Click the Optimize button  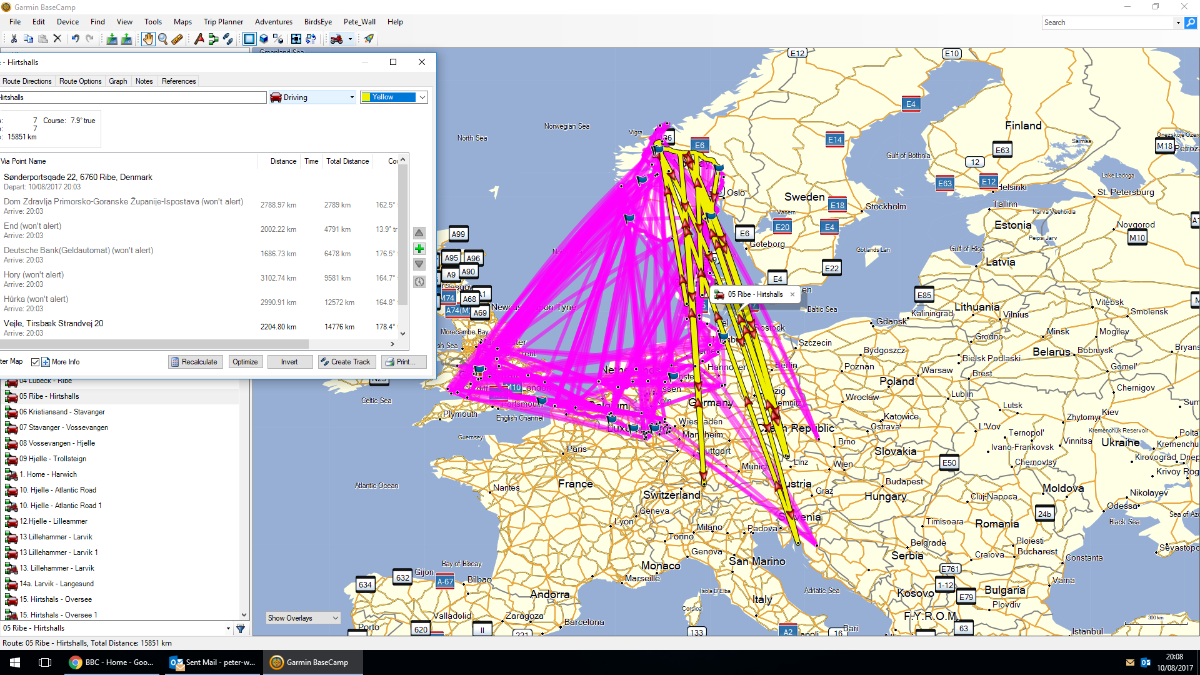tap(245, 362)
